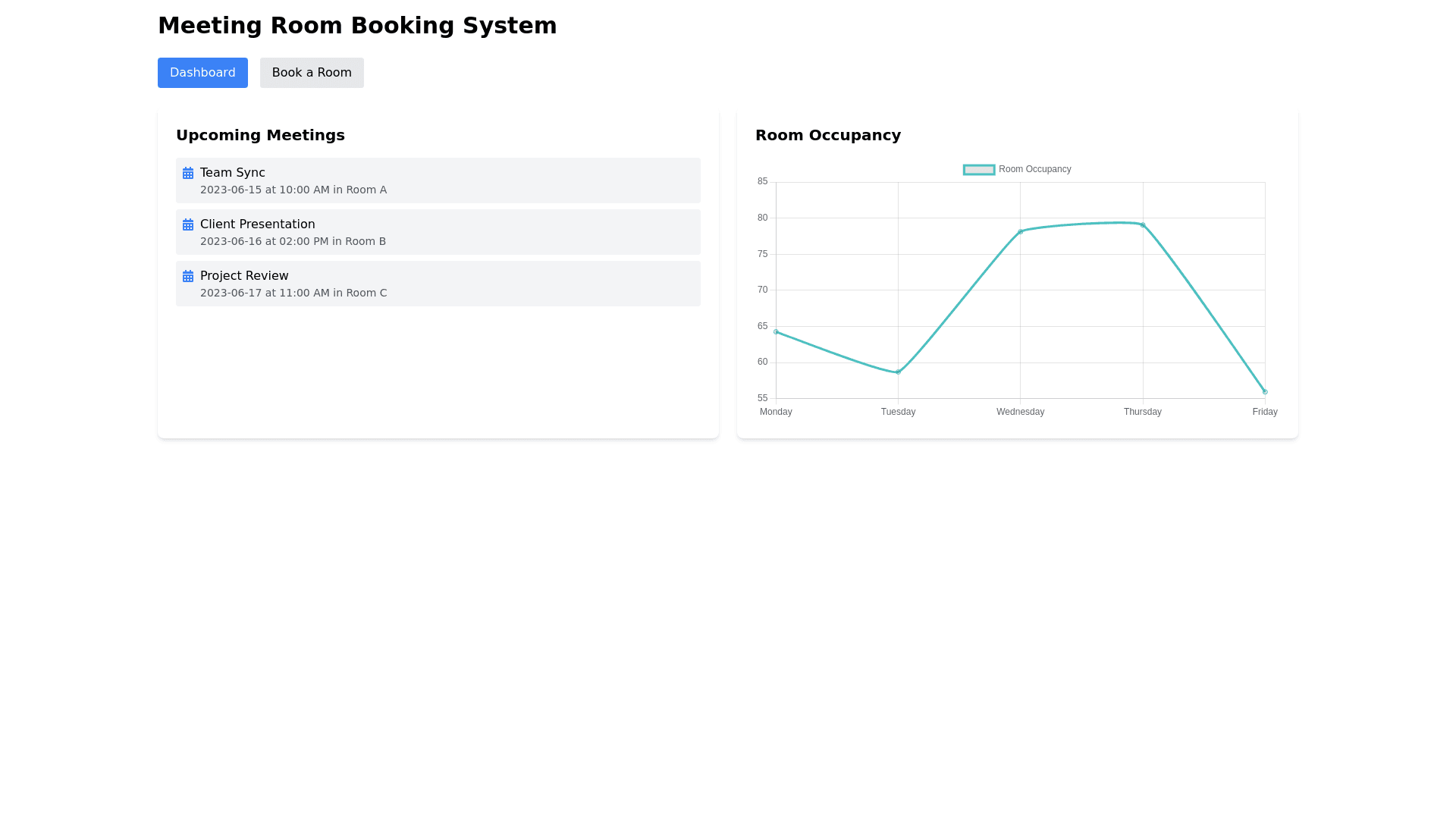
Task: Click the Thursday data point on chart
Action: click(x=1143, y=224)
